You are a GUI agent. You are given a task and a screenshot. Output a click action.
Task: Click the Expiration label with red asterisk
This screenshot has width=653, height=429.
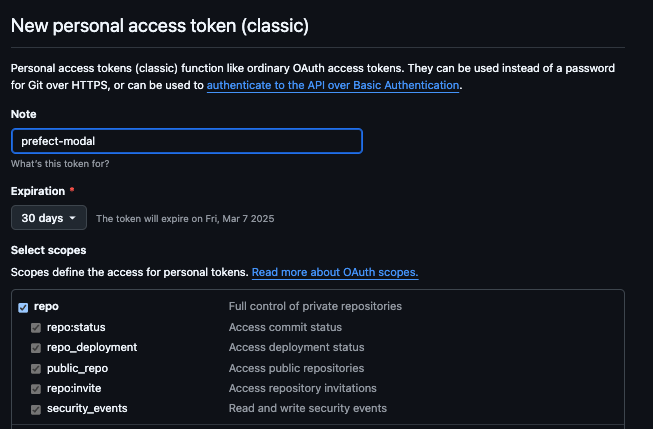tap(42, 191)
